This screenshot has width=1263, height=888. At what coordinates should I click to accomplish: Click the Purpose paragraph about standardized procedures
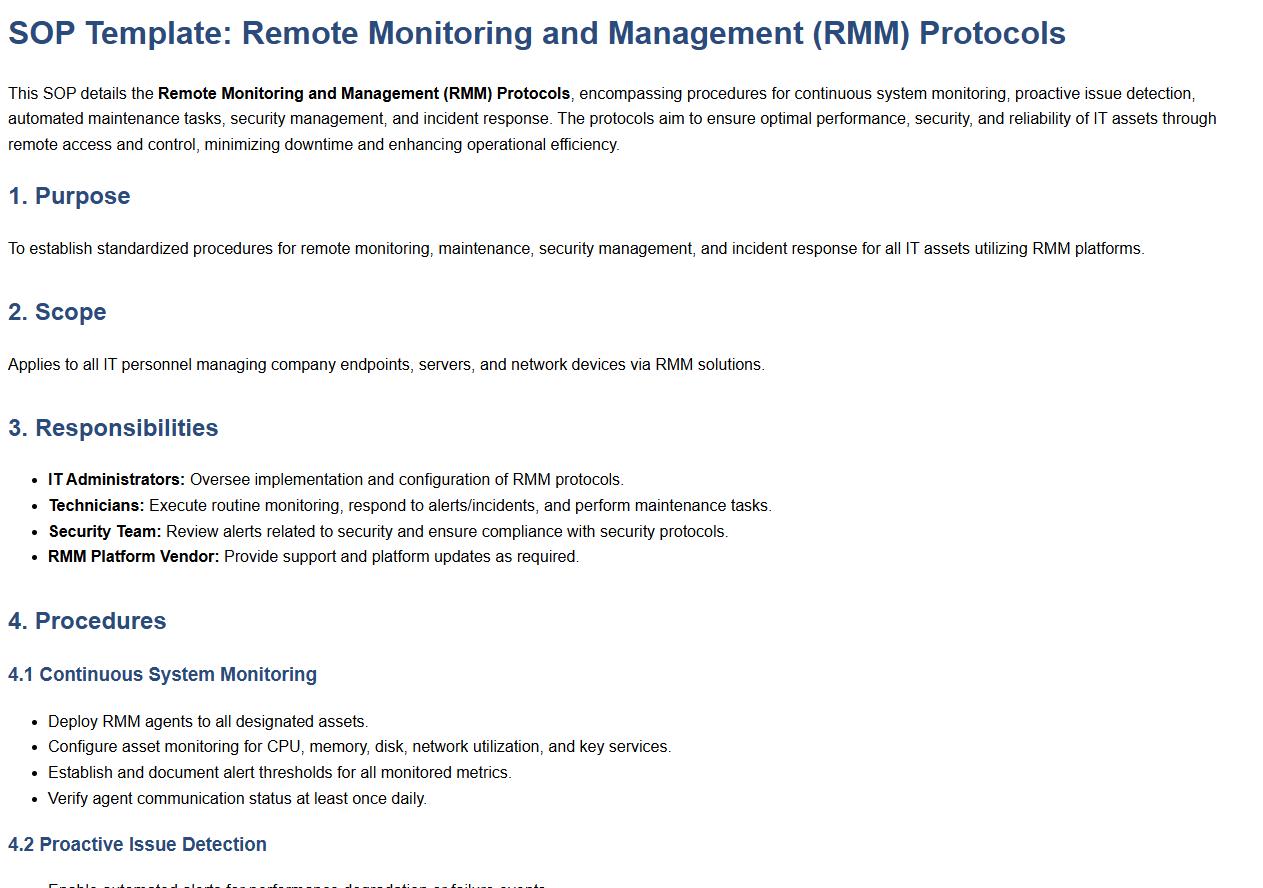[x=575, y=249]
